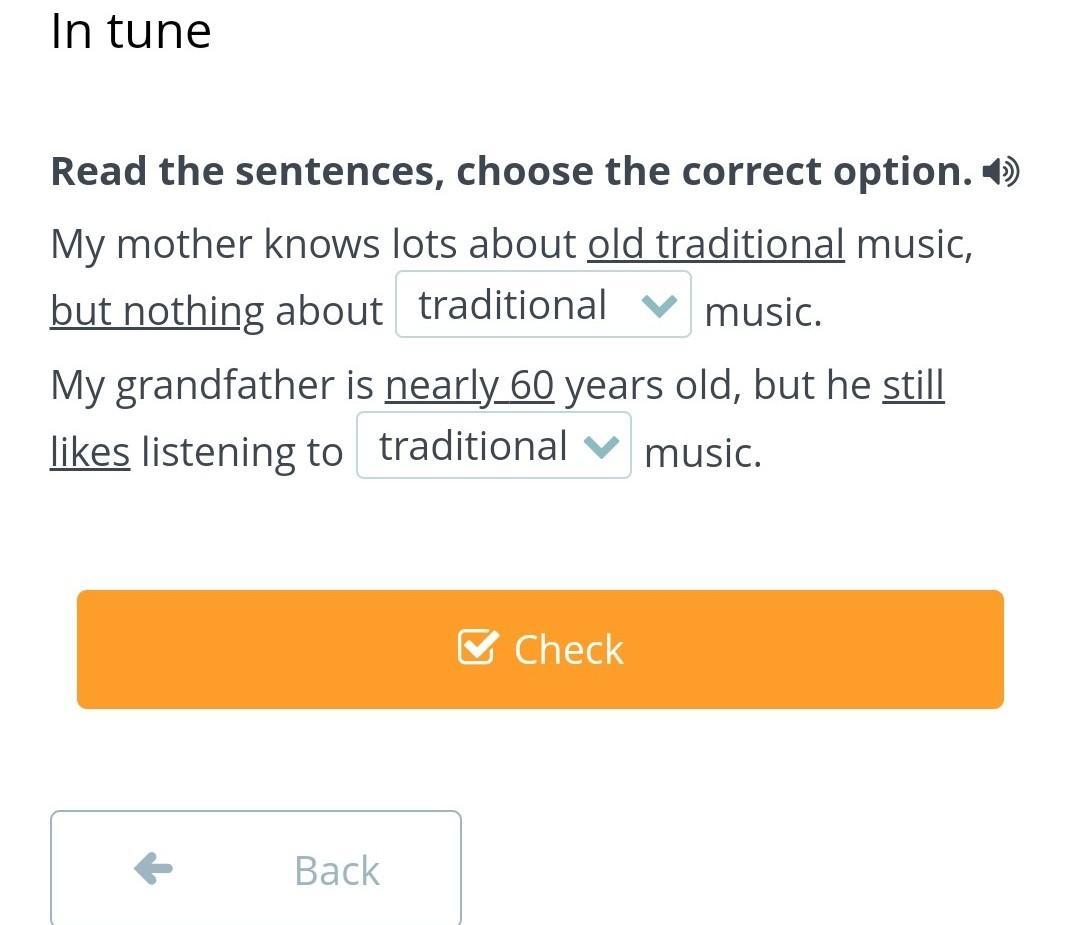Click the chevron after "but nothing about"
The image size is (1080, 925).
660,306
